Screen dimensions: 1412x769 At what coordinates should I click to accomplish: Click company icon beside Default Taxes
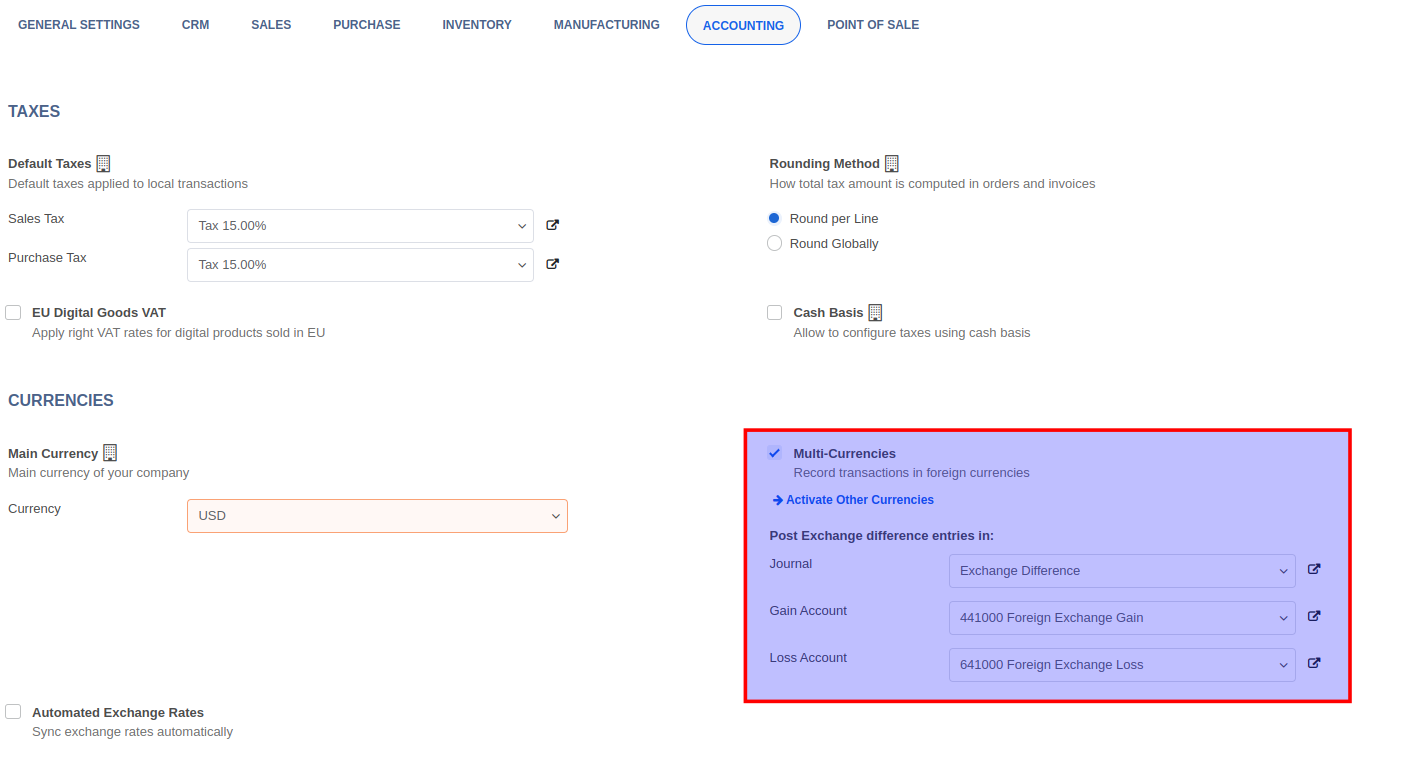pyautogui.click(x=103, y=163)
